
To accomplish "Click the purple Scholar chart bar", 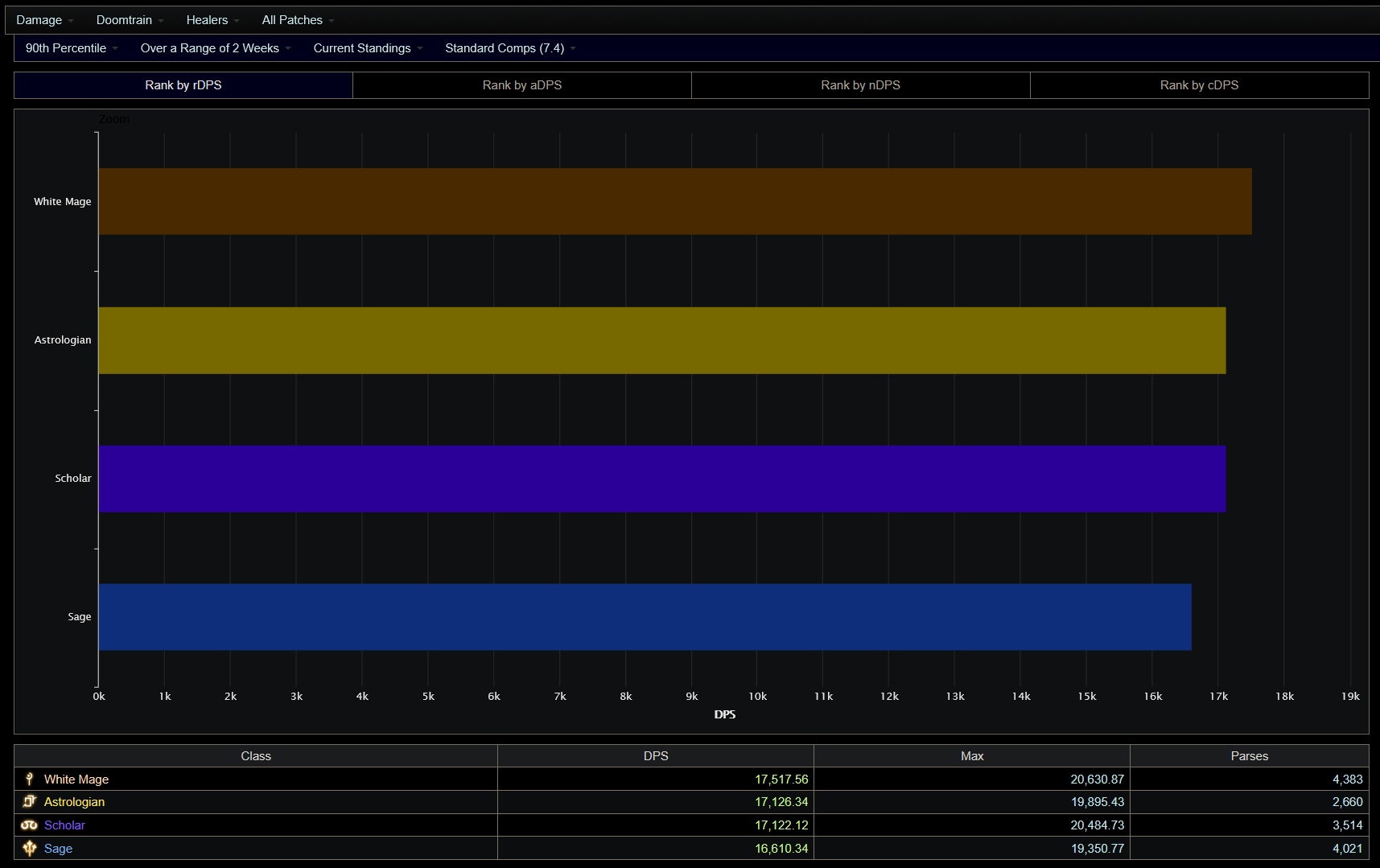I will click(662, 479).
